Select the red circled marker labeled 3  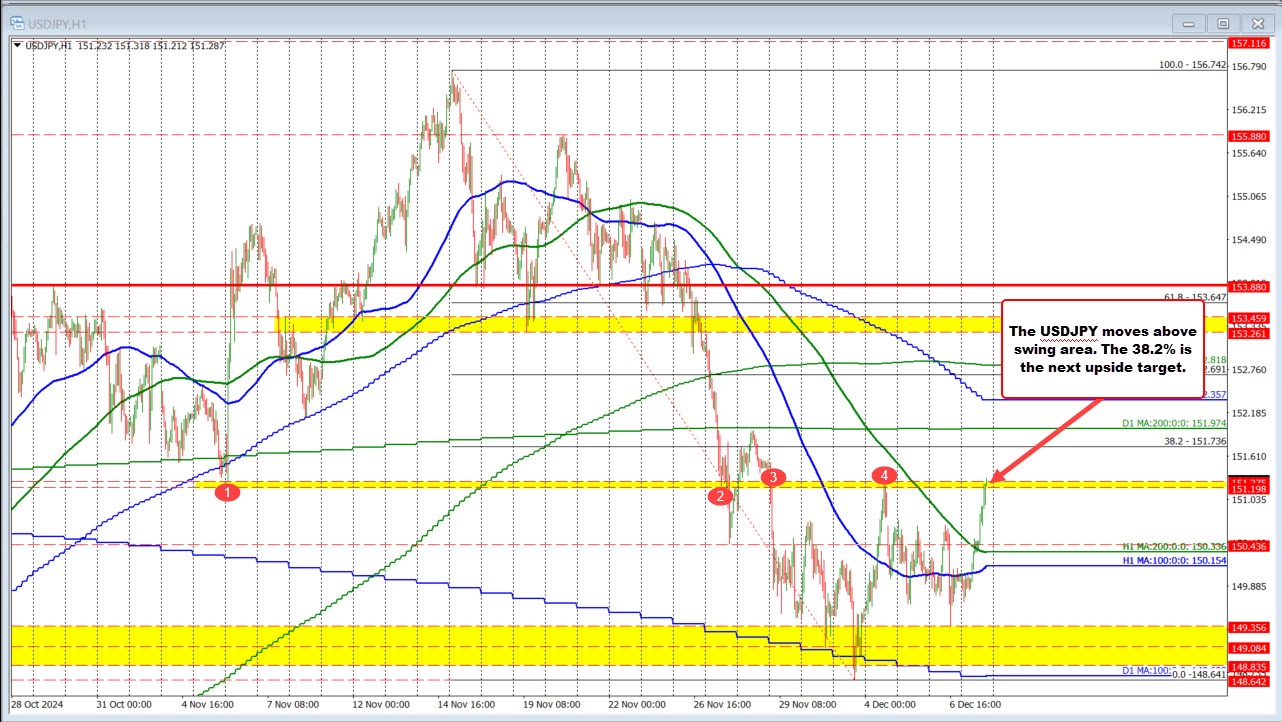771,478
